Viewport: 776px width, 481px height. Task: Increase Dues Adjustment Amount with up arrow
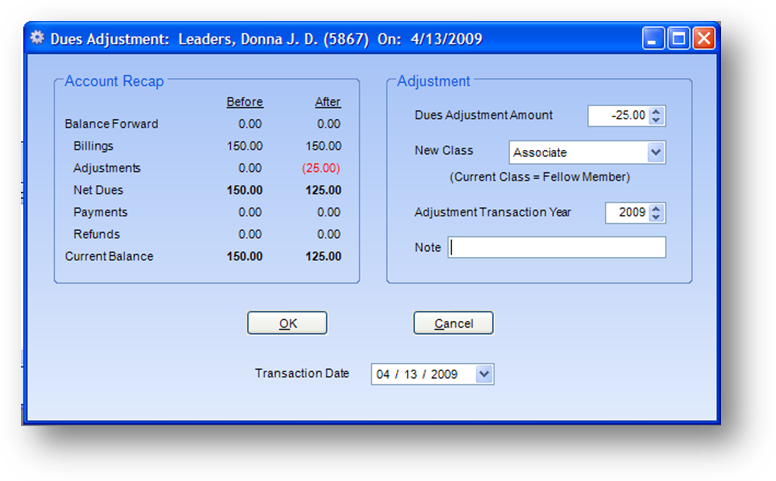click(x=656, y=111)
